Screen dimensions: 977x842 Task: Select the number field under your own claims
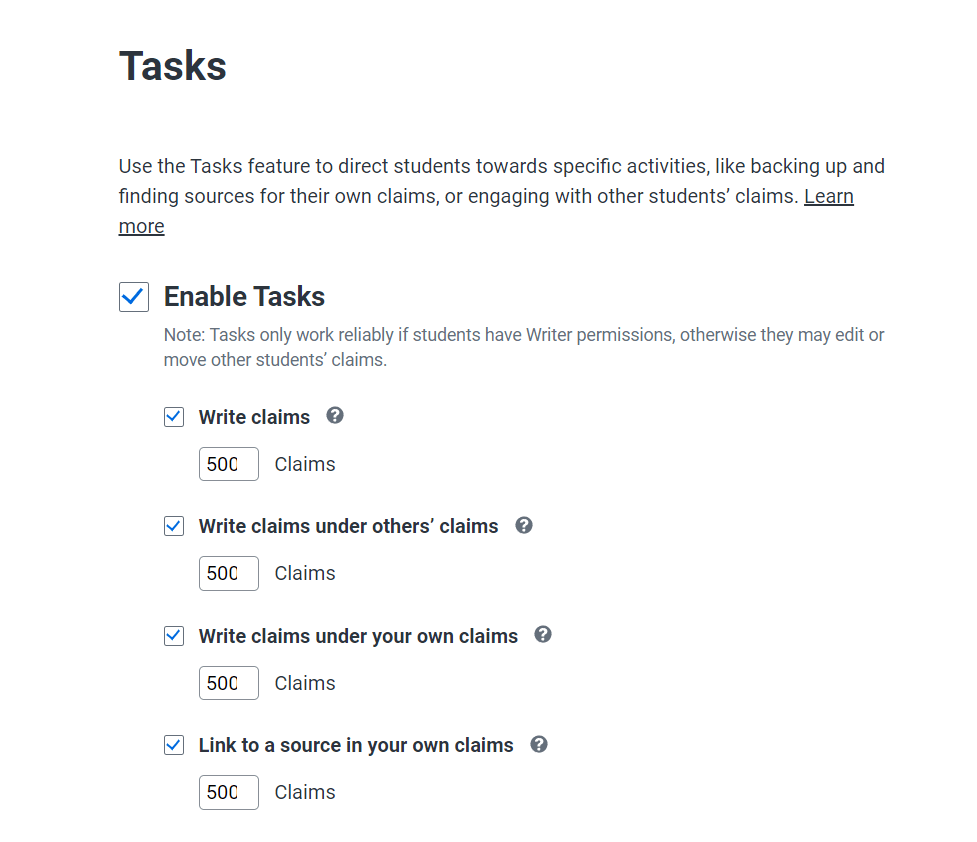pos(228,683)
